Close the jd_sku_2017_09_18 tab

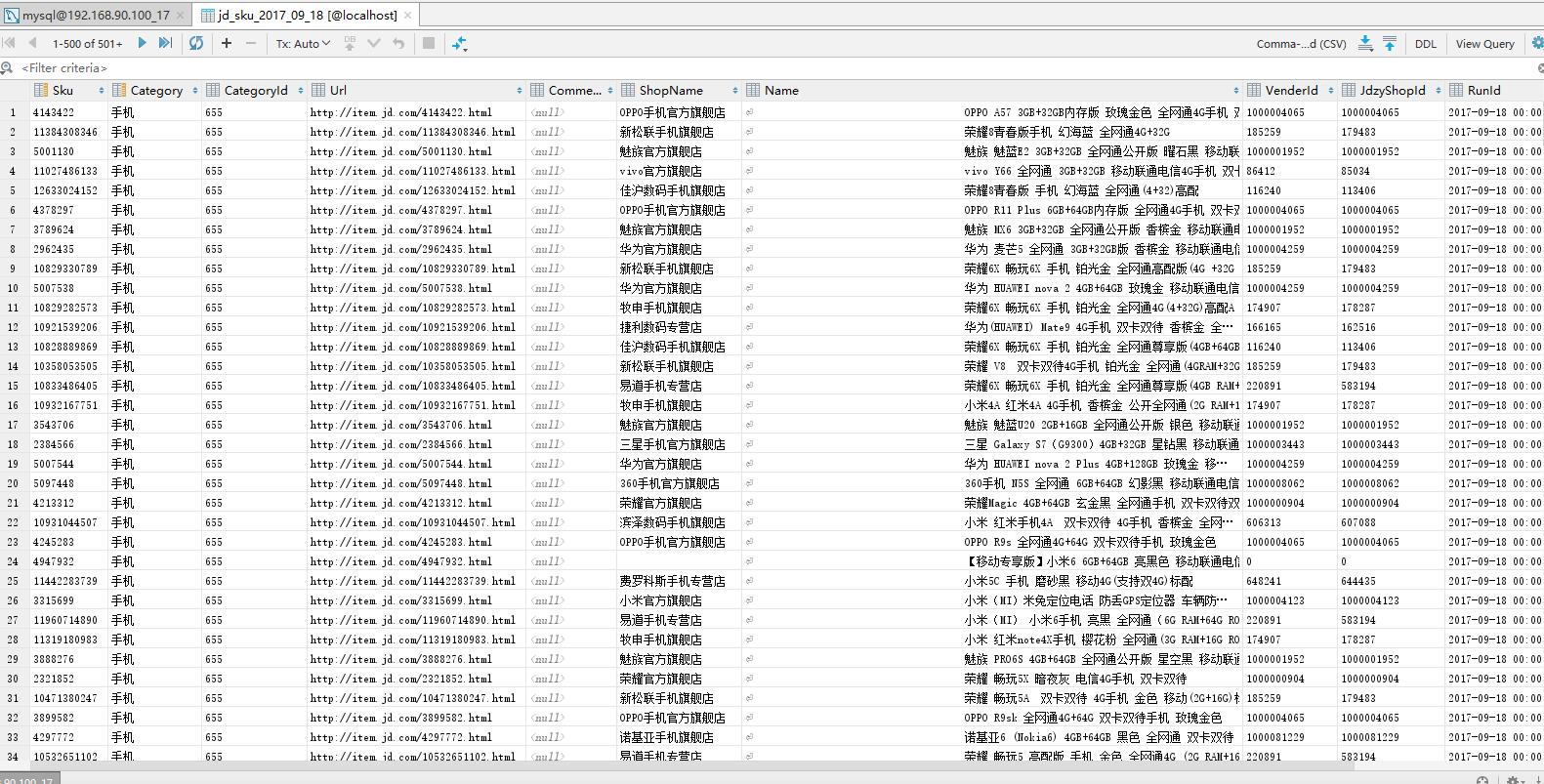pos(408,15)
